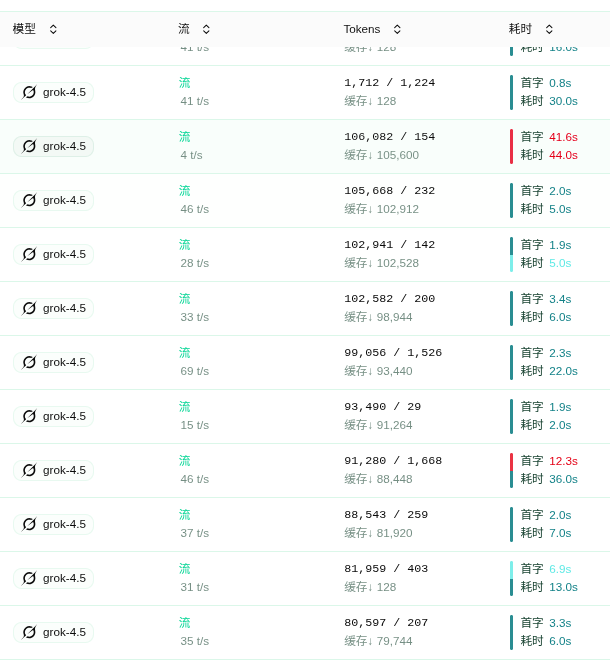Screen dimensions: 610x663
Task: Click the red first-token time 12.3s
Action: tap(563, 461)
